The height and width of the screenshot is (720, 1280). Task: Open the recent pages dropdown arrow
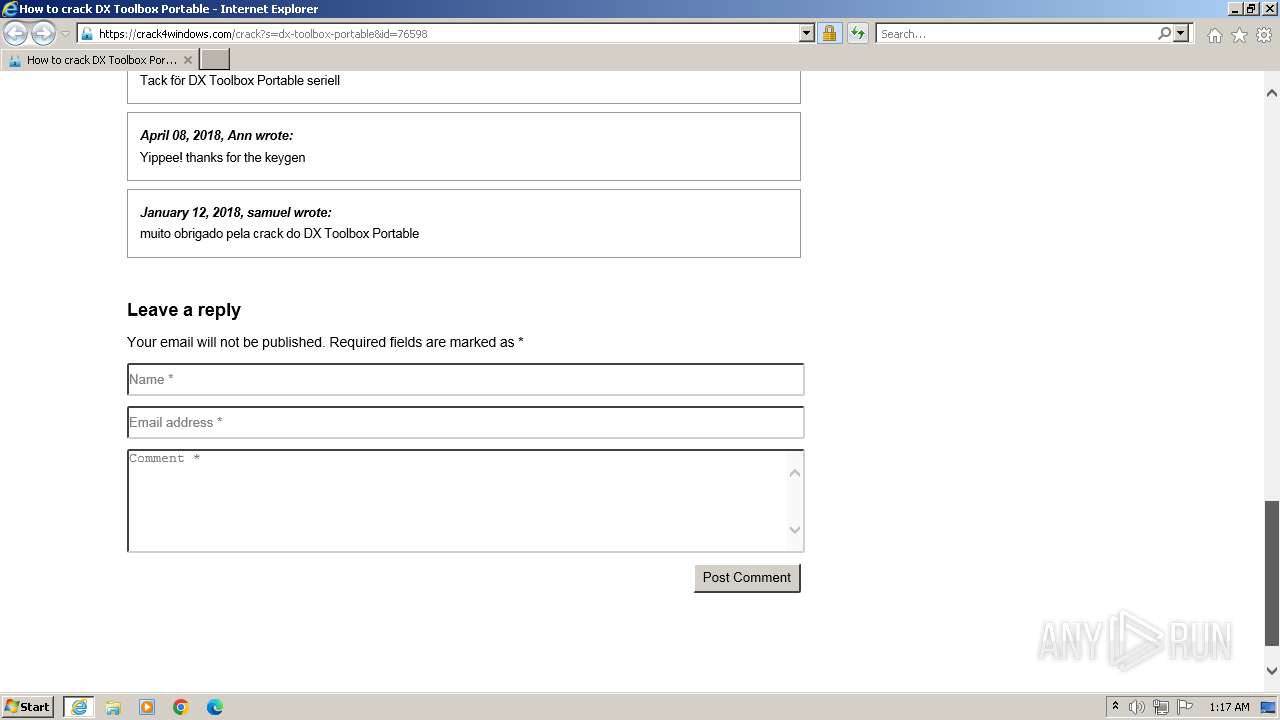pos(65,34)
